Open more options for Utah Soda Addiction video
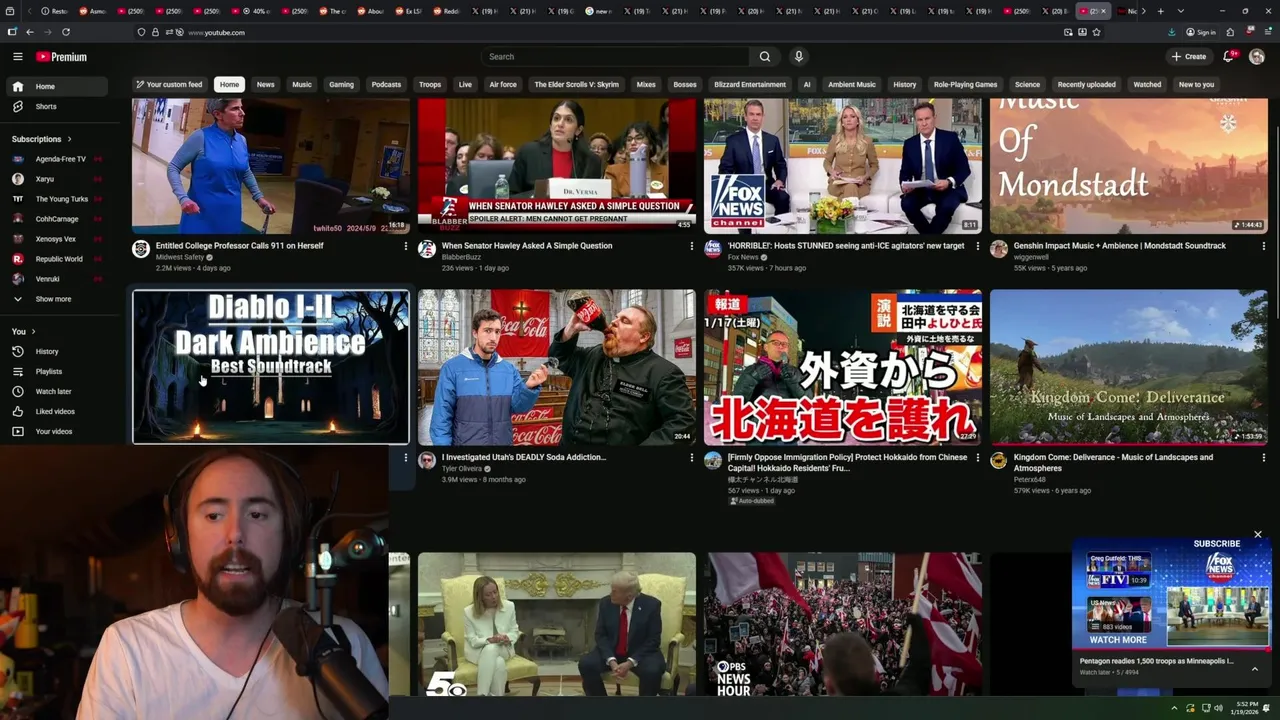1280x720 pixels. pos(691,458)
